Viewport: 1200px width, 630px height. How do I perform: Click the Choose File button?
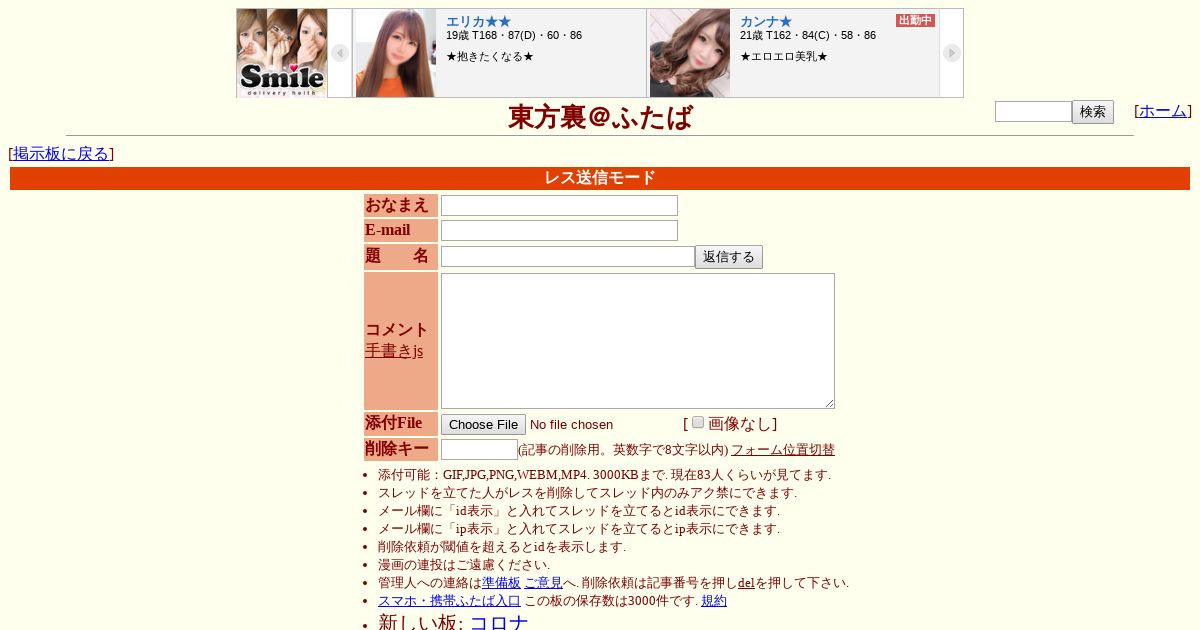click(483, 425)
